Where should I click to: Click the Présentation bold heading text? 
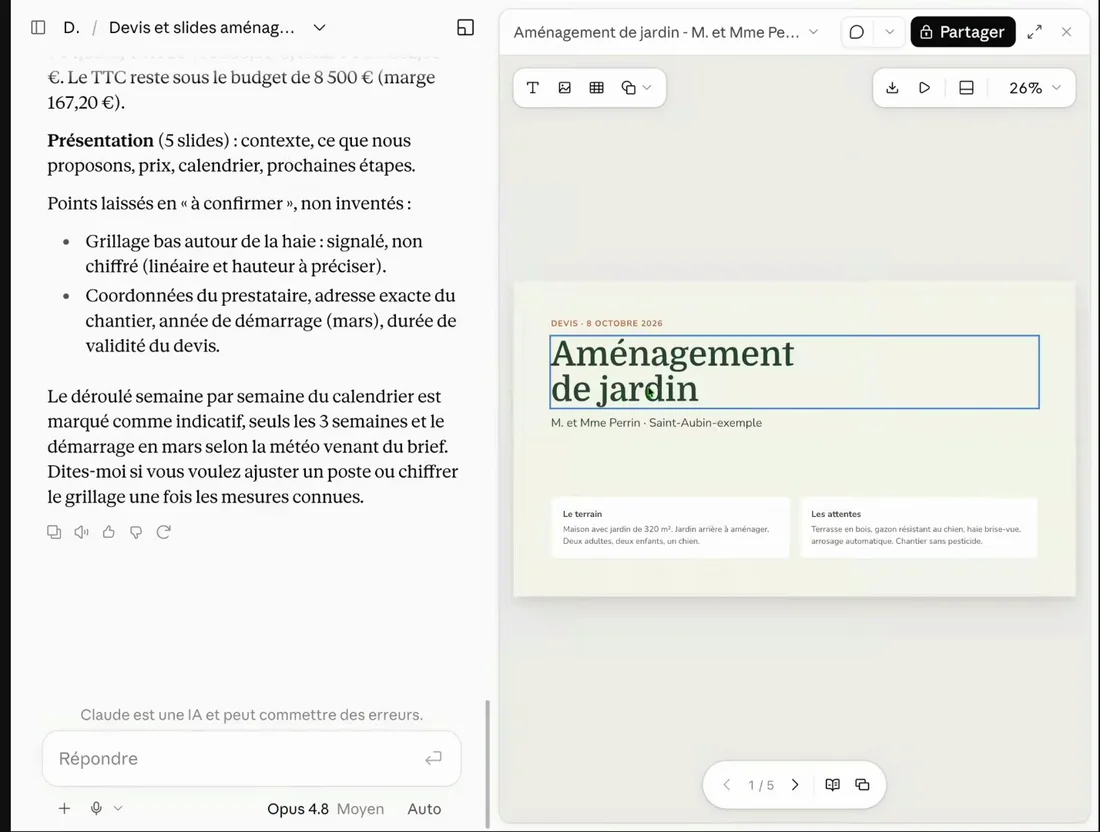point(100,140)
